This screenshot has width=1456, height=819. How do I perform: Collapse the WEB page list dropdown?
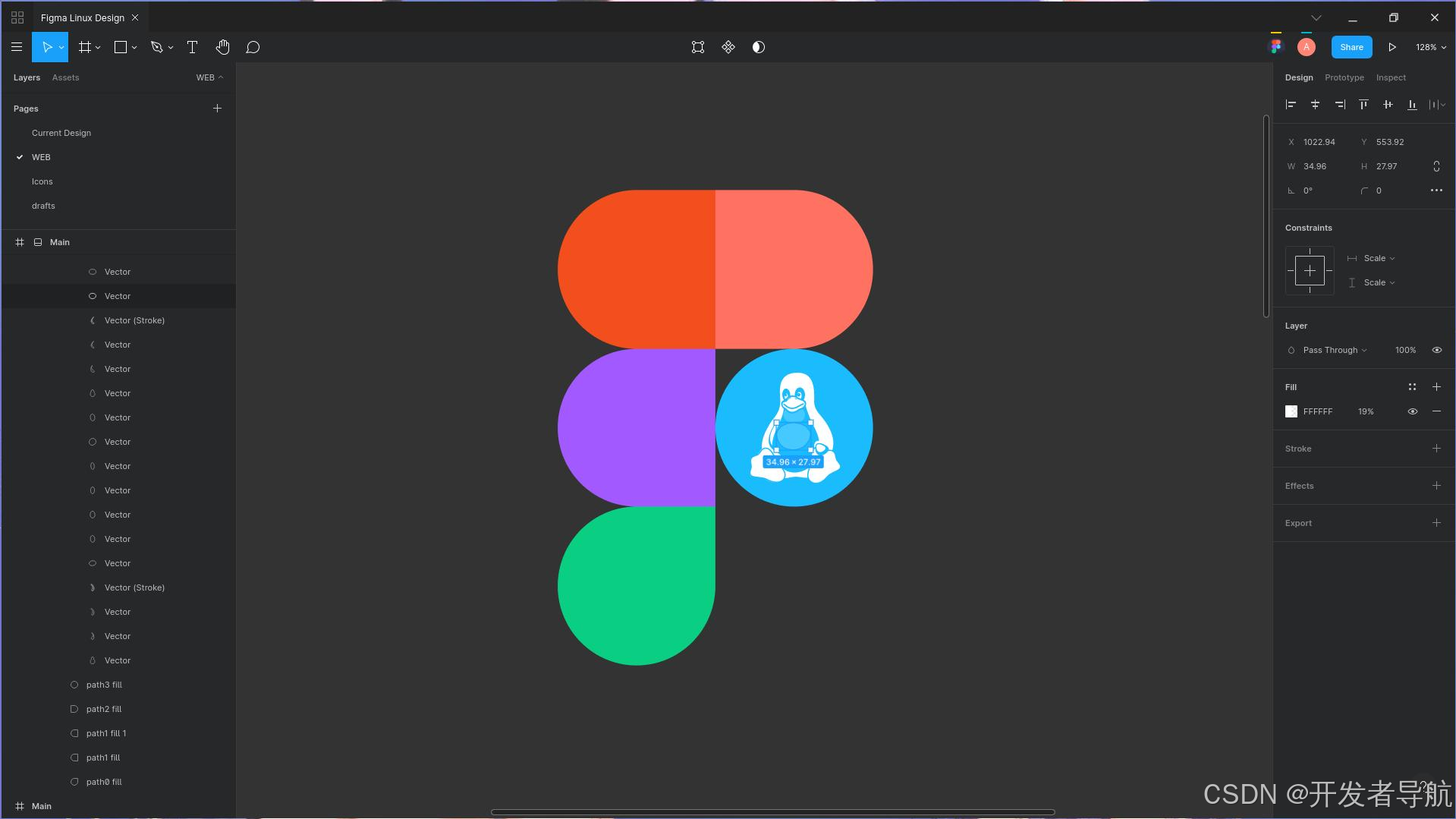click(209, 77)
